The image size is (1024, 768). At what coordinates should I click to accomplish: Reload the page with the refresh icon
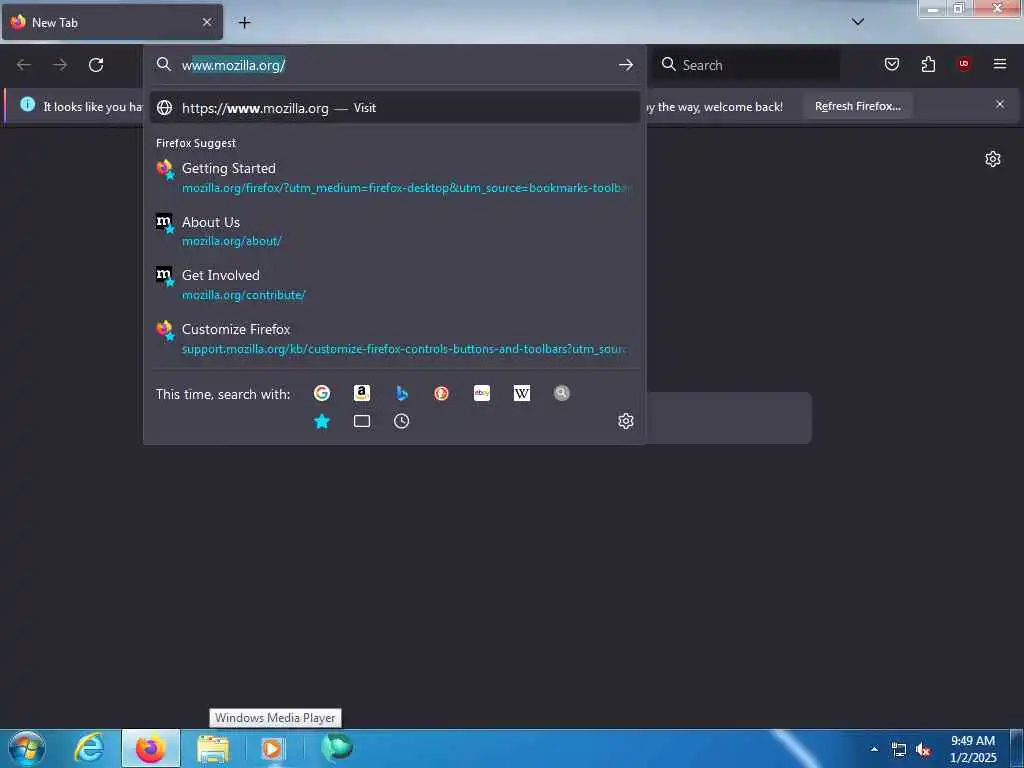pyautogui.click(x=96, y=65)
